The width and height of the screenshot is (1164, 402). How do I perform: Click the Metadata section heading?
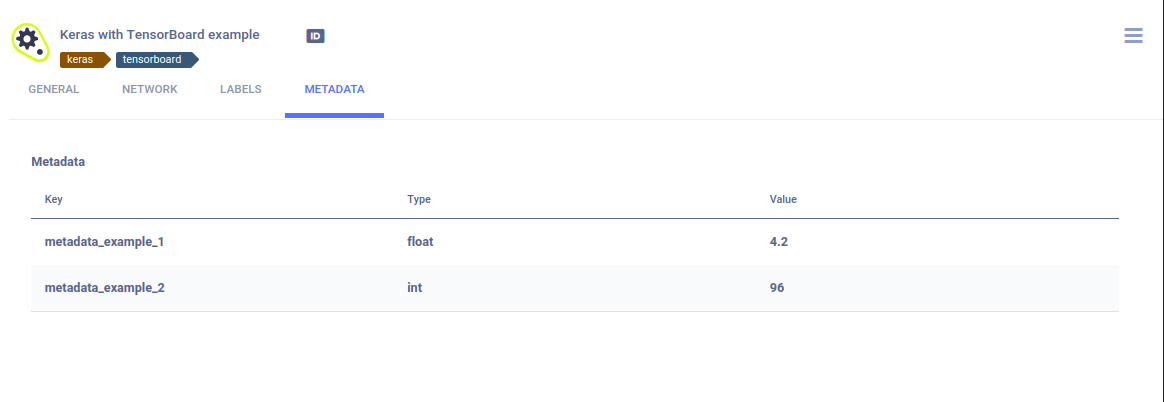58,161
